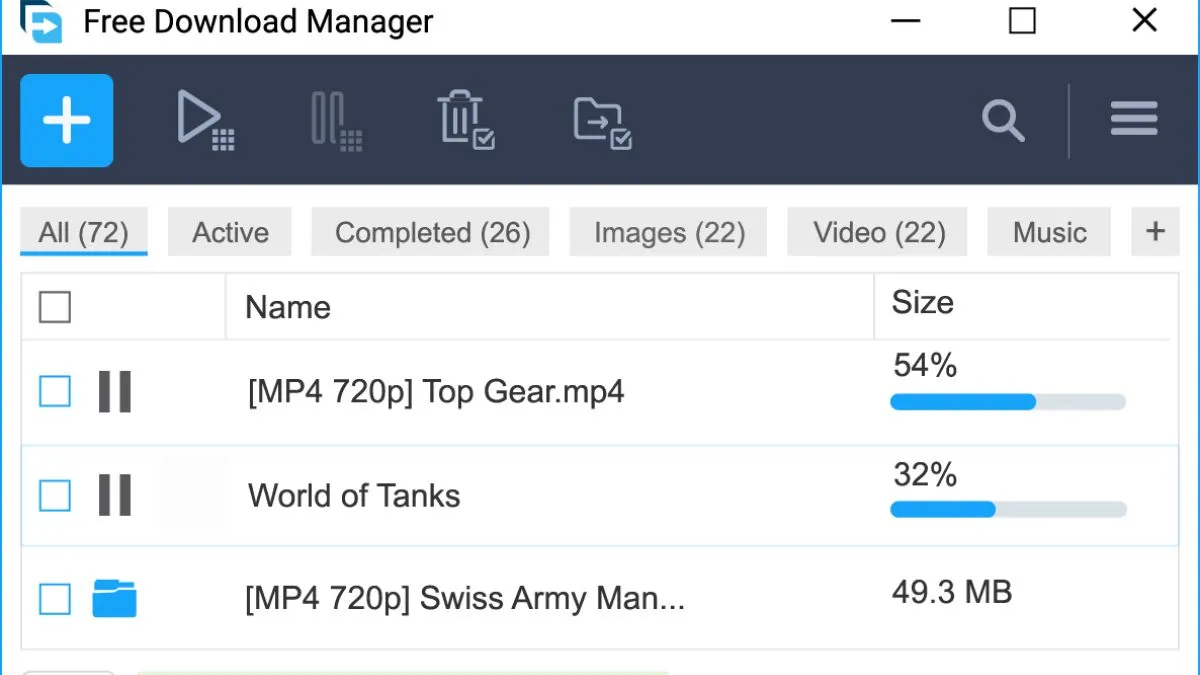Image resolution: width=1200 pixels, height=675 pixels.
Task: Show only Active downloads
Action: [x=230, y=231]
